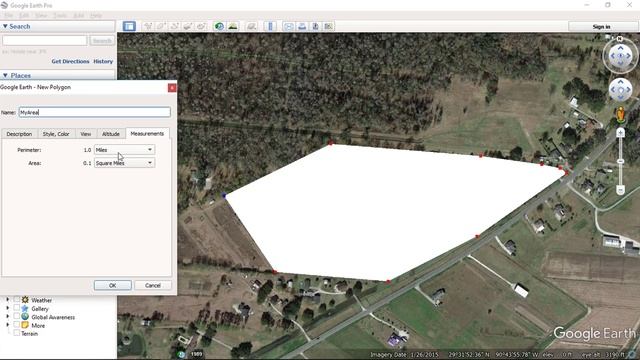Click the Search button
This screenshot has width=640, height=360.
coord(102,40)
